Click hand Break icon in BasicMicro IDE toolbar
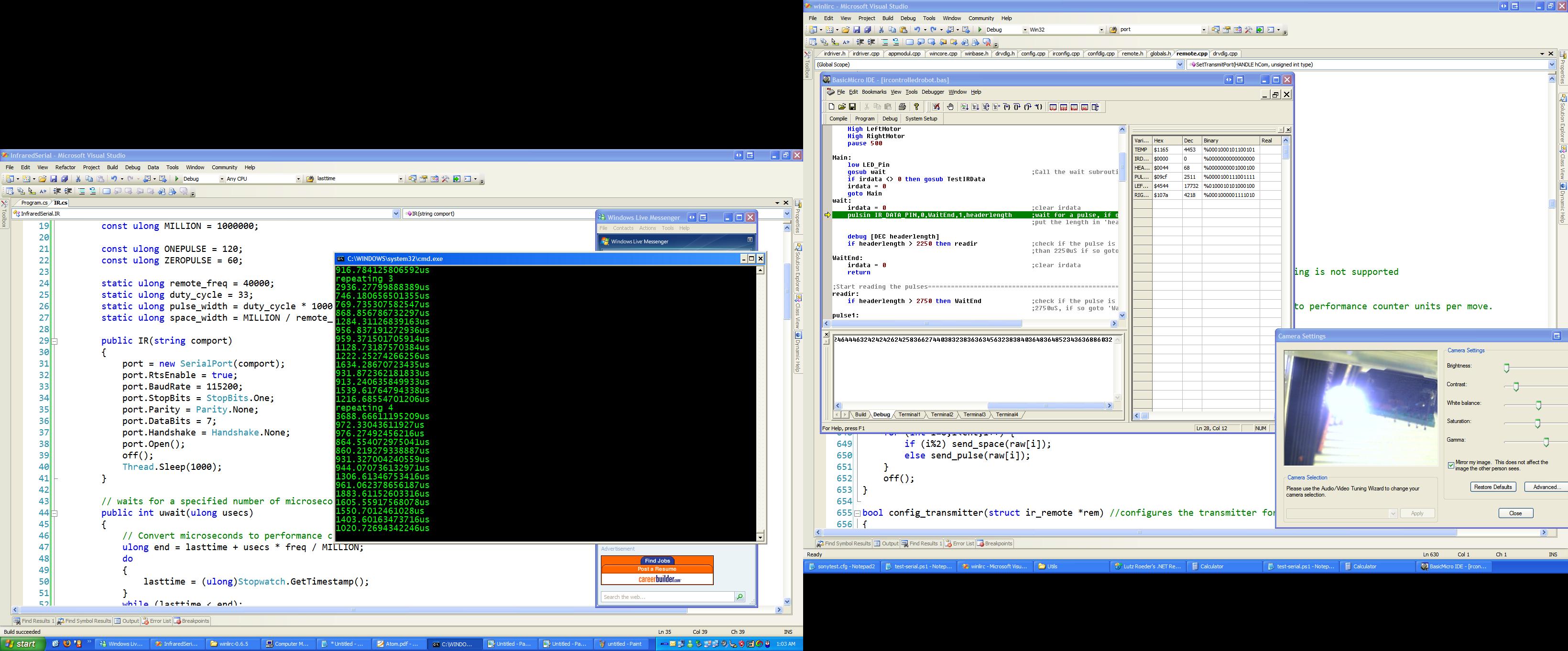Screen dimensions: 1568x651 coord(951,107)
